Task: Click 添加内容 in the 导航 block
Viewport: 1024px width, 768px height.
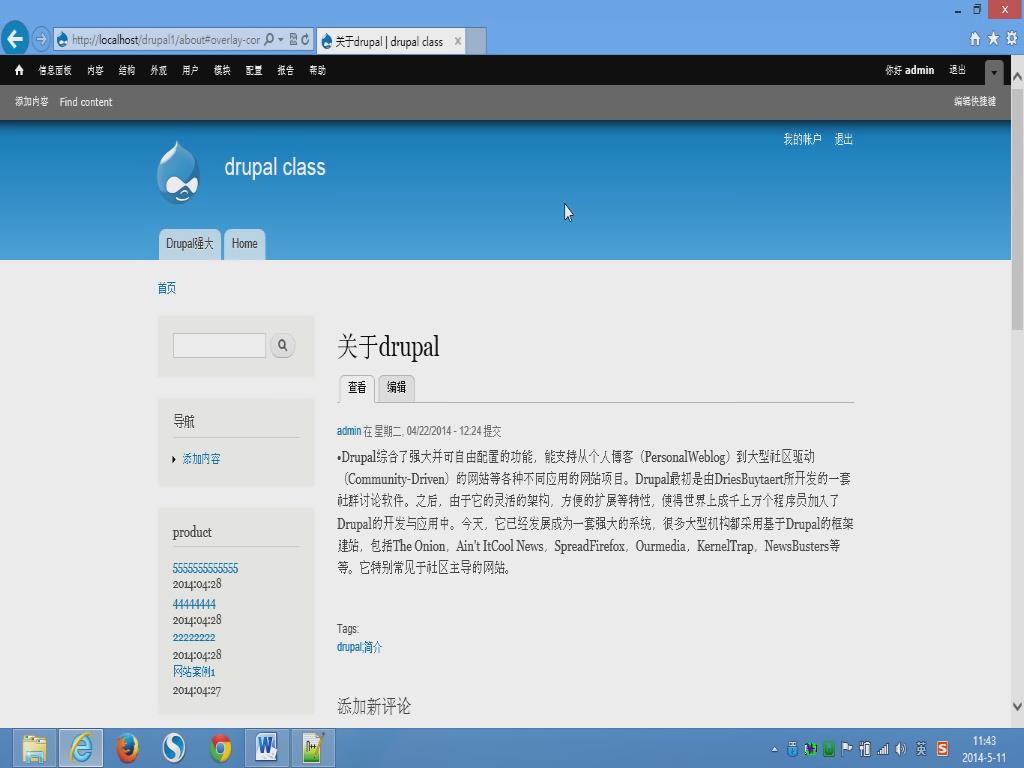Action: [x=201, y=459]
